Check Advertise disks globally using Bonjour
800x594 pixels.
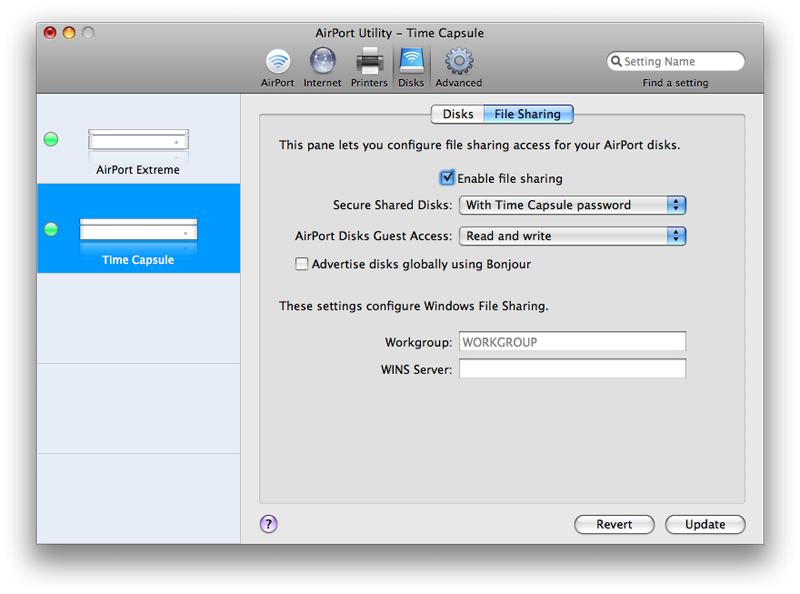(302, 264)
